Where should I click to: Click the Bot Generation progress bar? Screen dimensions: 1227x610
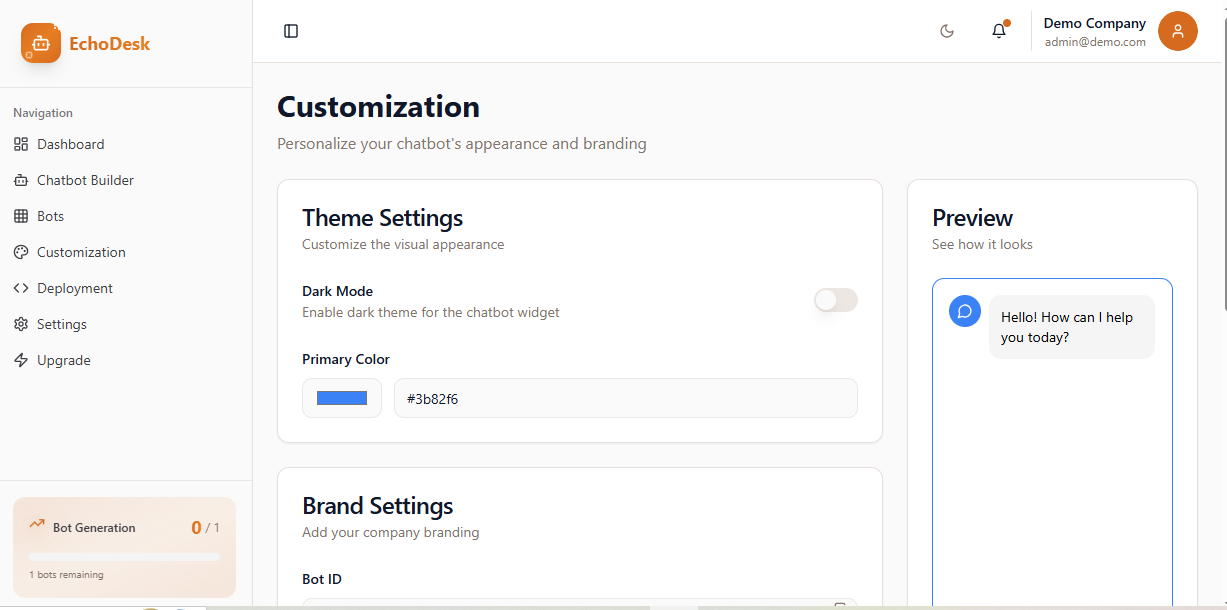click(124, 557)
